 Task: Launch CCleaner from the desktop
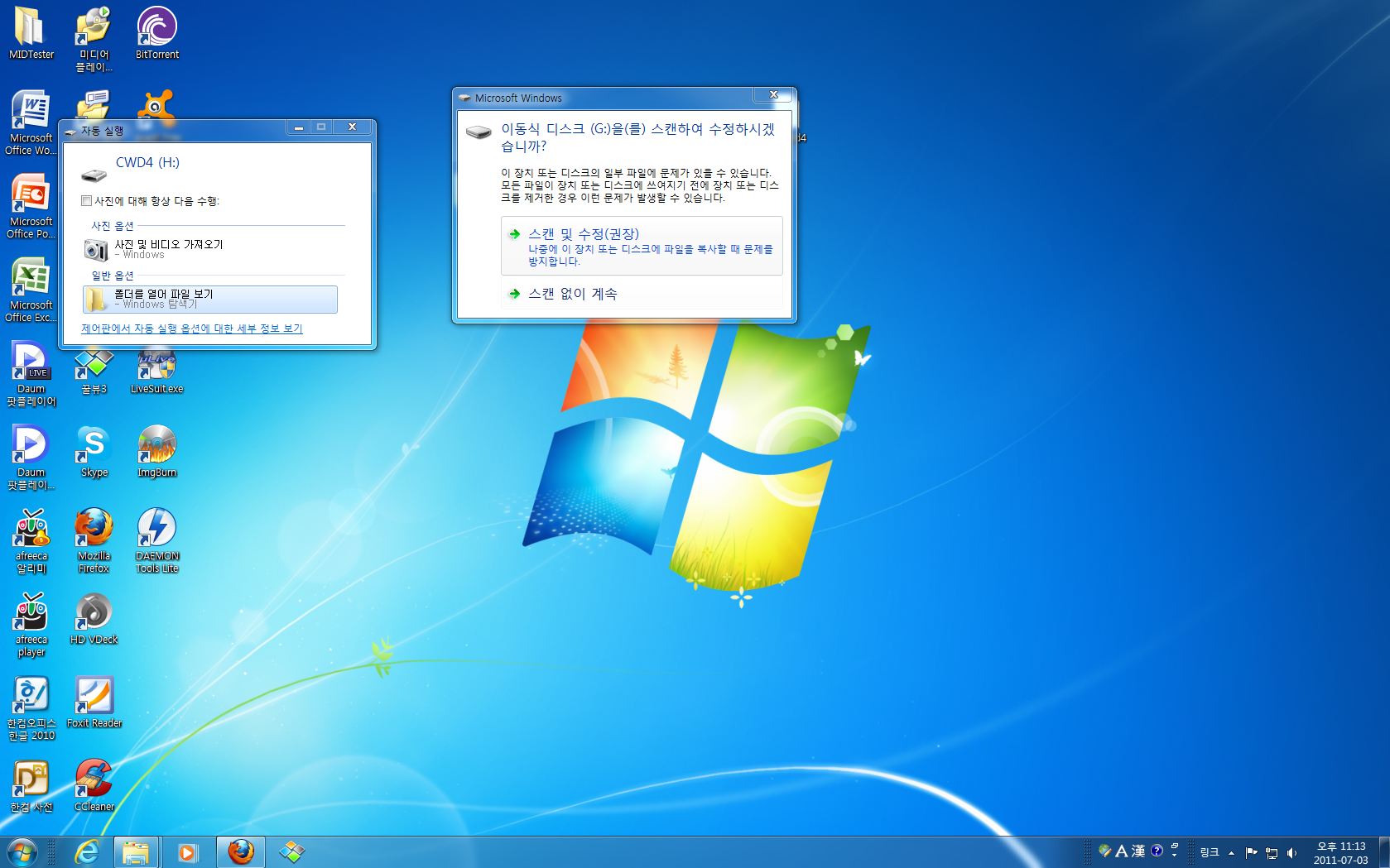94,786
